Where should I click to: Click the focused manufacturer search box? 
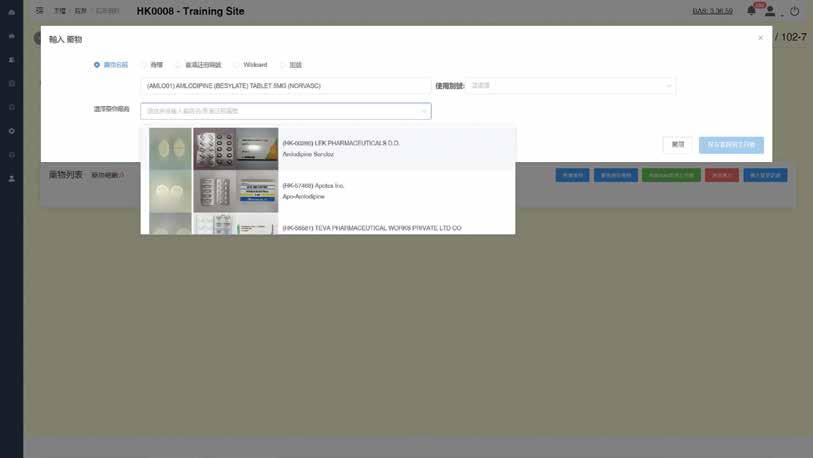(x=285, y=111)
